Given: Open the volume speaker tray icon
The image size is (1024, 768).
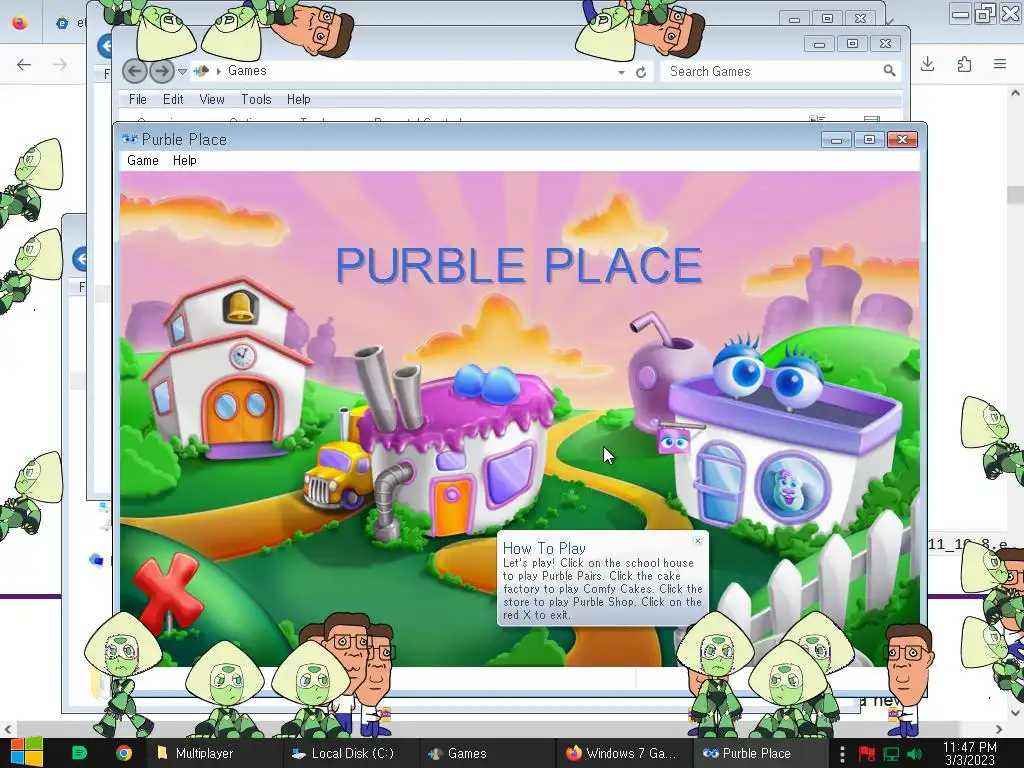Looking at the screenshot, I should coord(915,754).
